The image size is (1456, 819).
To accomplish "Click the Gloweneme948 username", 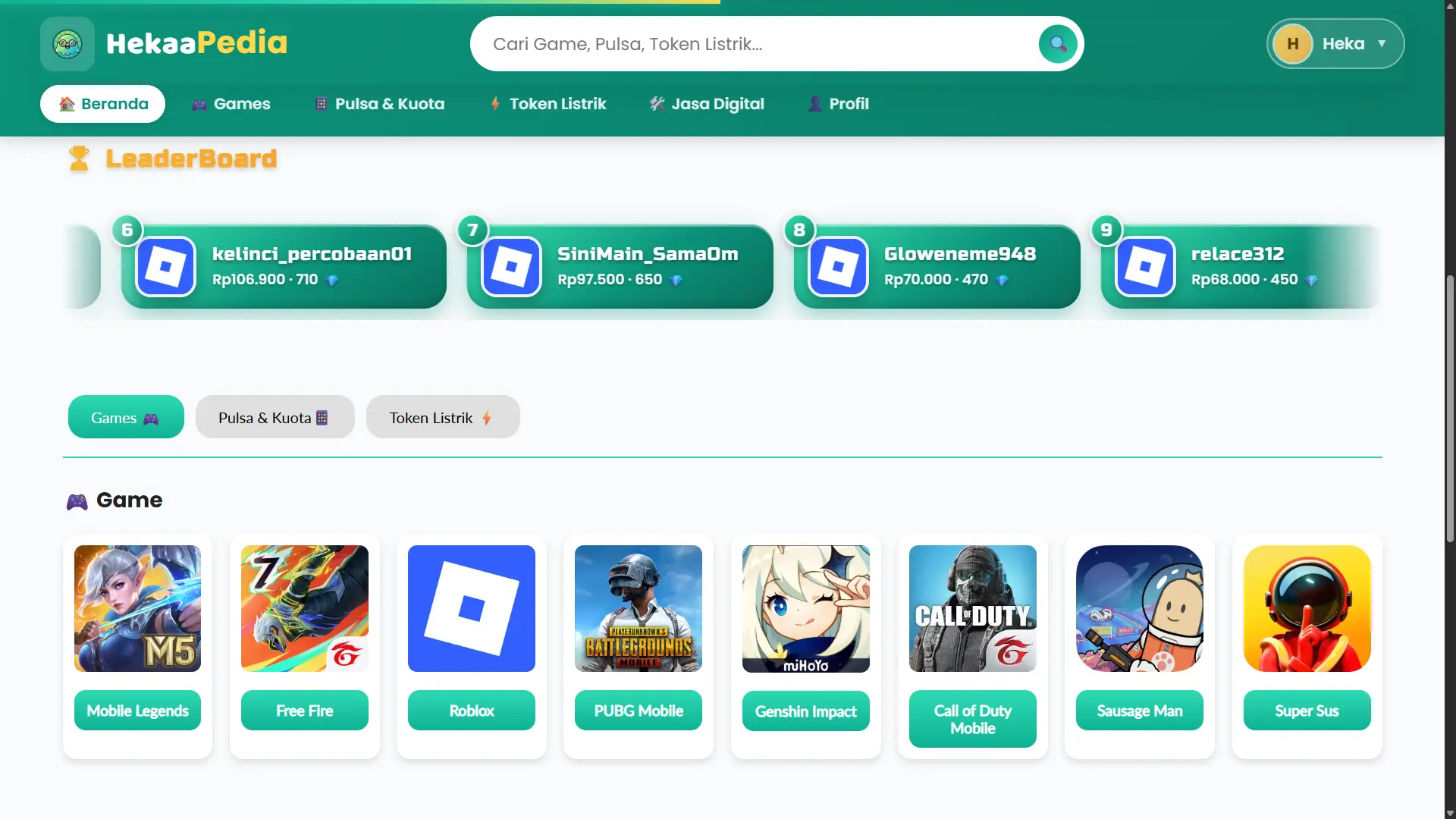I will coord(960,254).
